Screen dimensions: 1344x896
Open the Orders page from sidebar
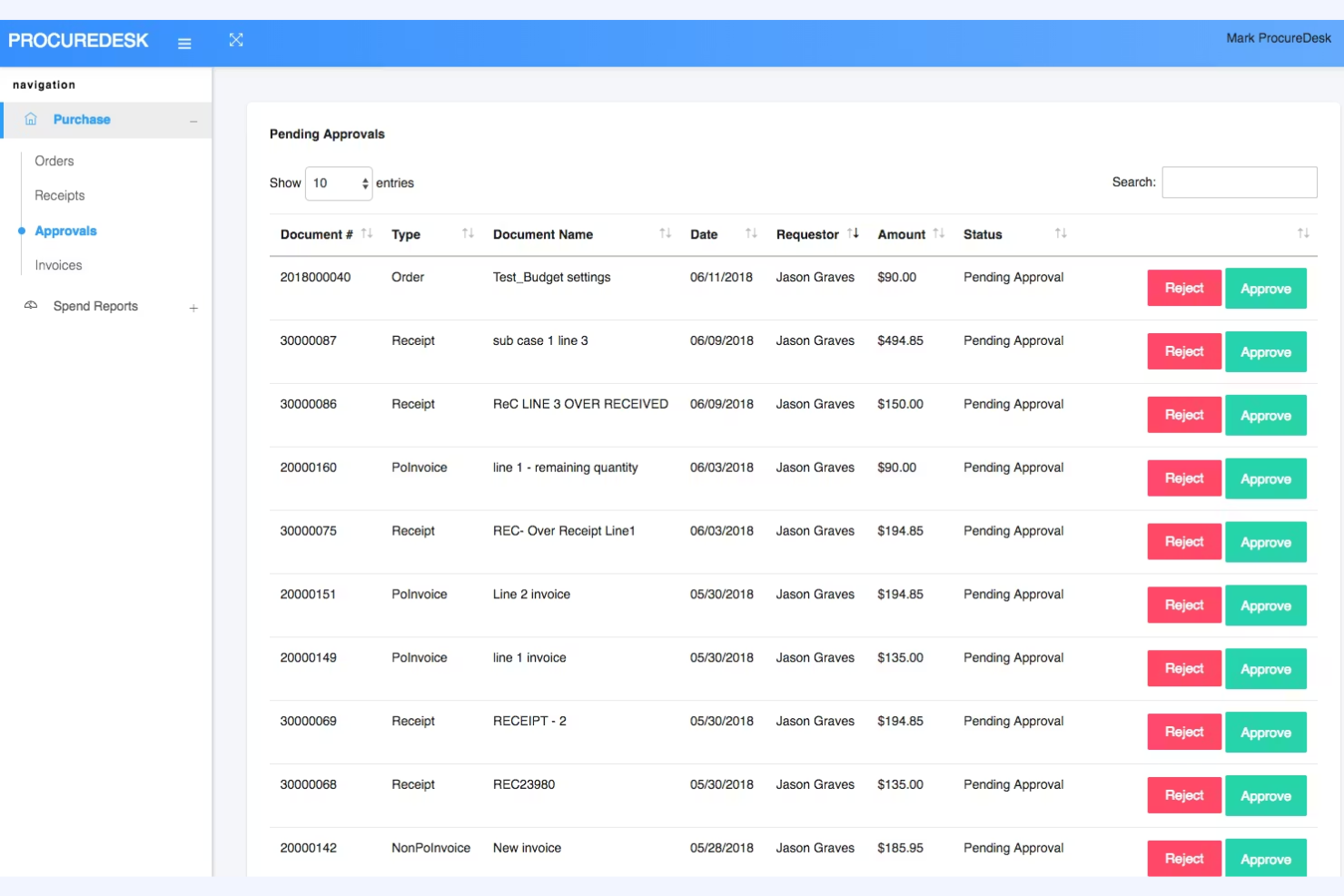click(x=54, y=161)
